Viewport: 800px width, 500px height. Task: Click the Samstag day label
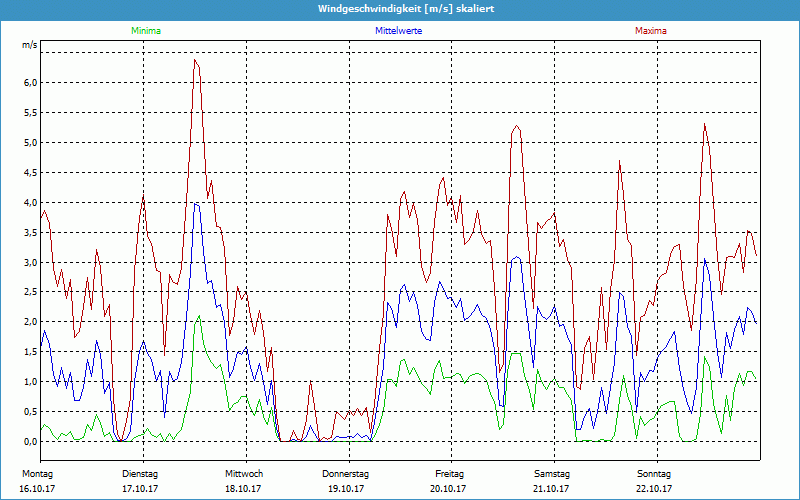coord(552,474)
